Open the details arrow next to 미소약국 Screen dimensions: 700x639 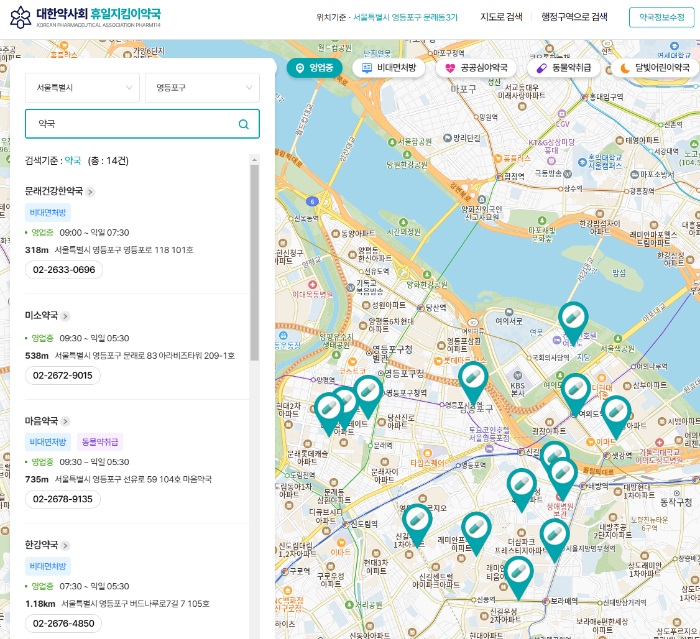click(x=65, y=316)
